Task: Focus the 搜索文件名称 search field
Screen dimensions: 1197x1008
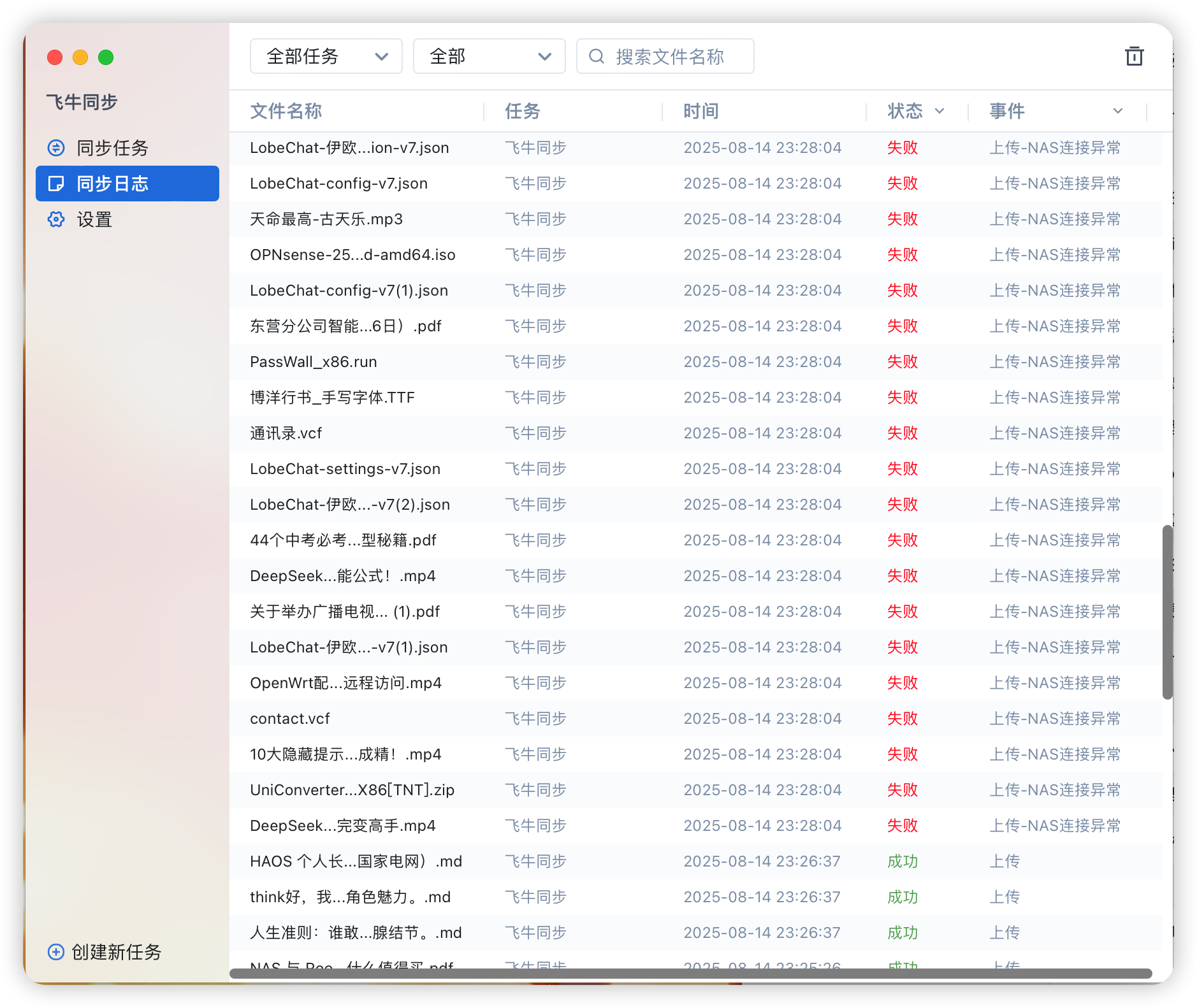Action: 676,57
